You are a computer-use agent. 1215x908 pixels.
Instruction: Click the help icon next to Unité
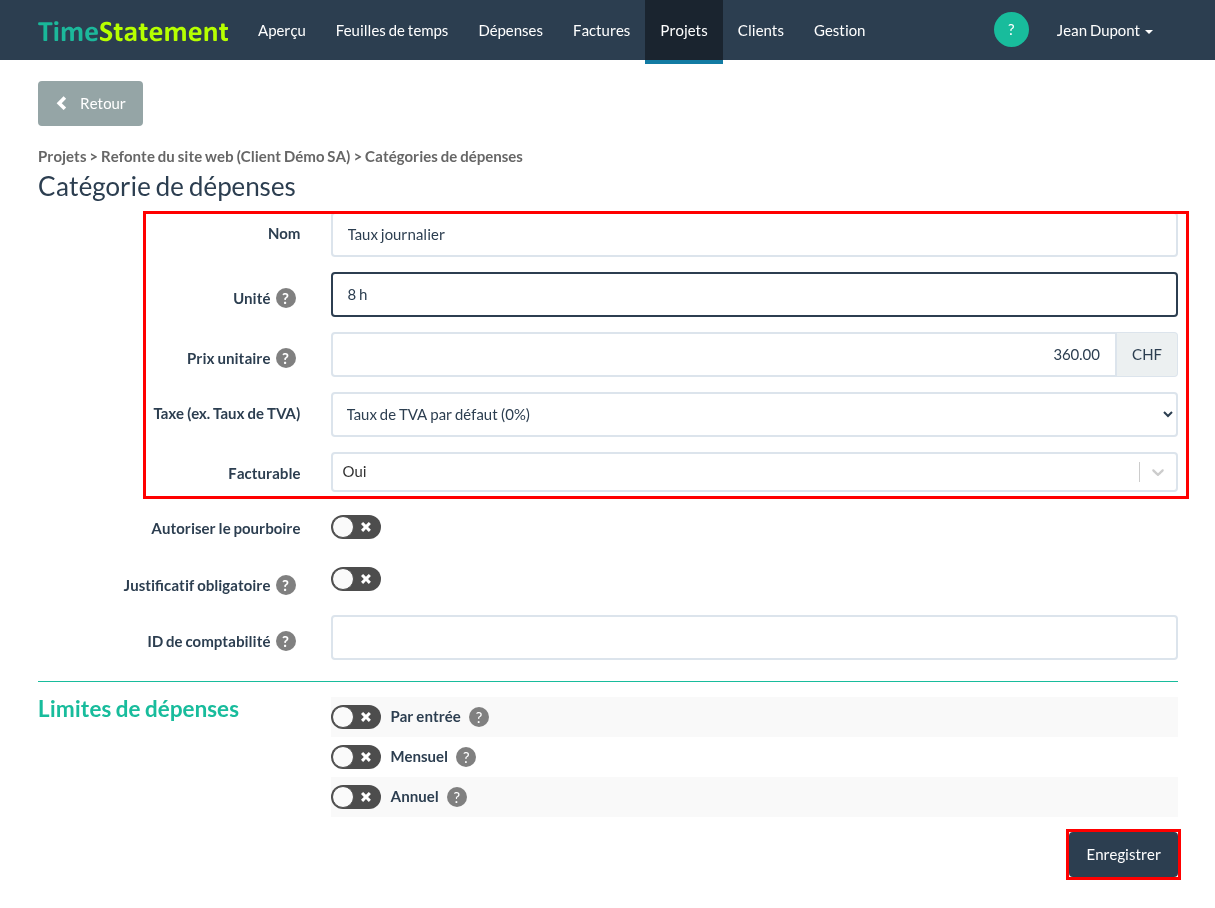point(286,298)
